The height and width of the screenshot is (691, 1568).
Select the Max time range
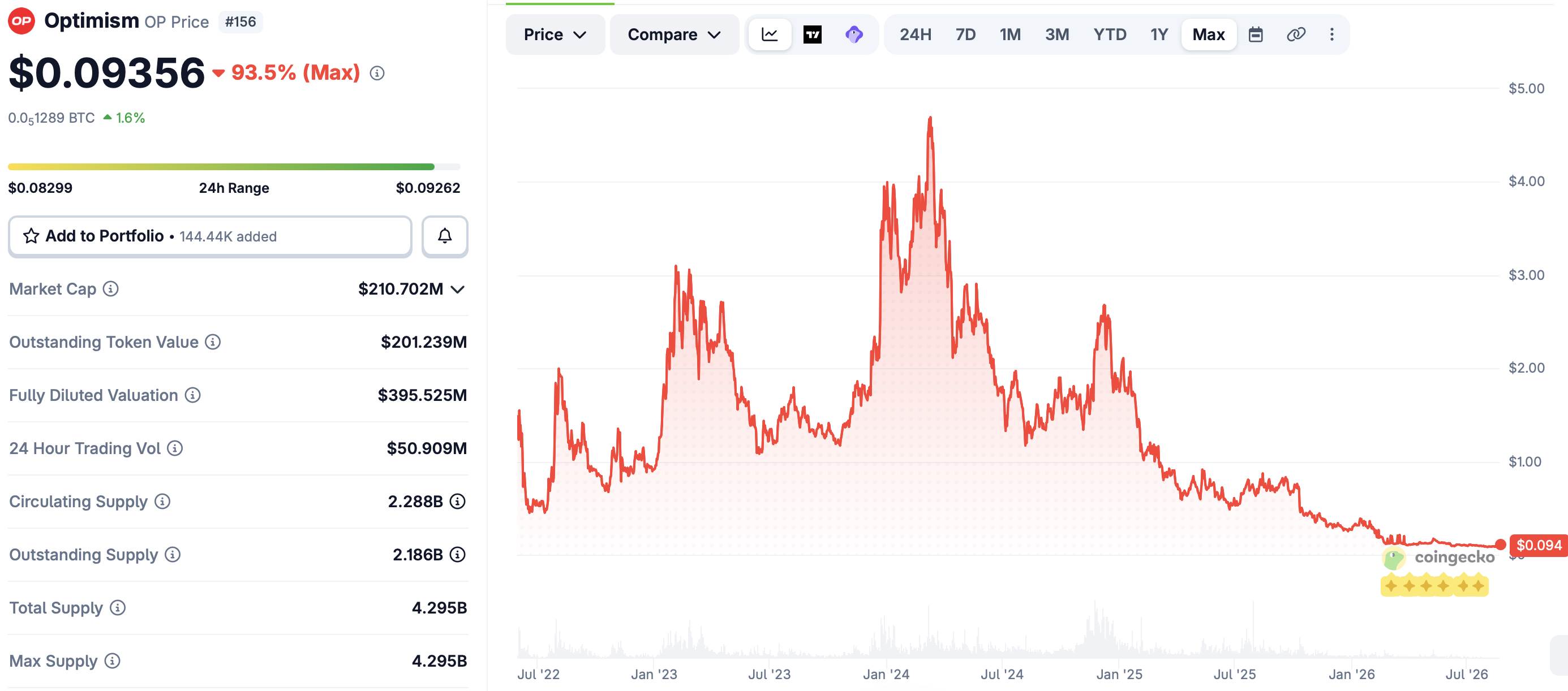coord(1208,34)
